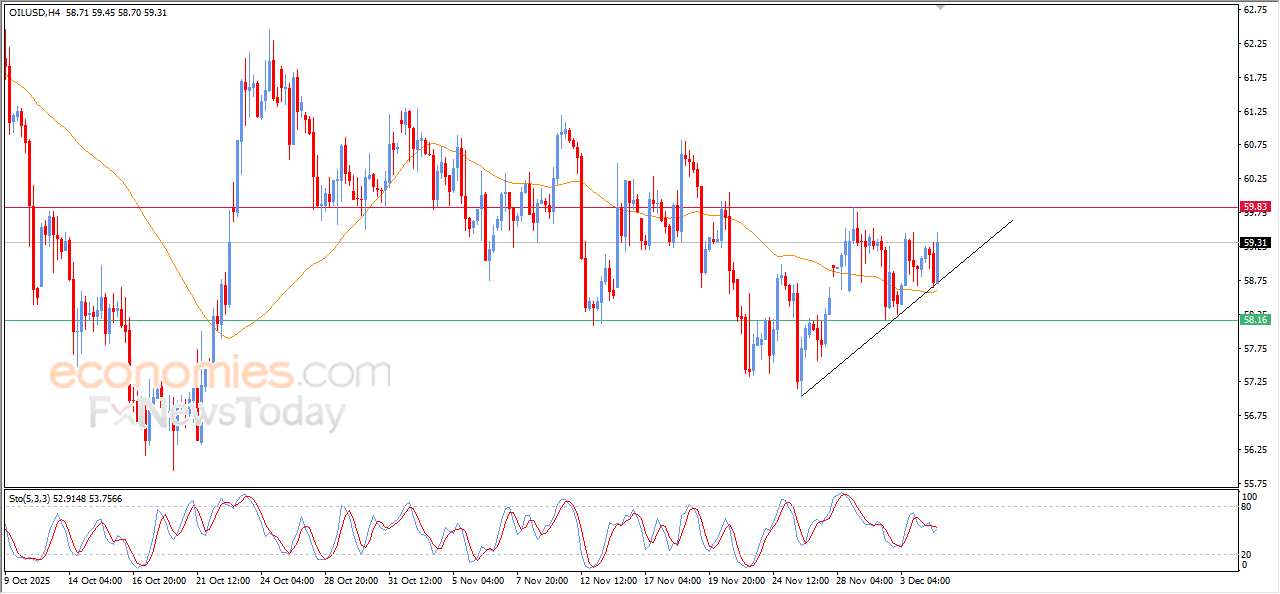Click the 17 Nov 04:00 time label
This screenshot has width=1280, height=594.
point(672,580)
